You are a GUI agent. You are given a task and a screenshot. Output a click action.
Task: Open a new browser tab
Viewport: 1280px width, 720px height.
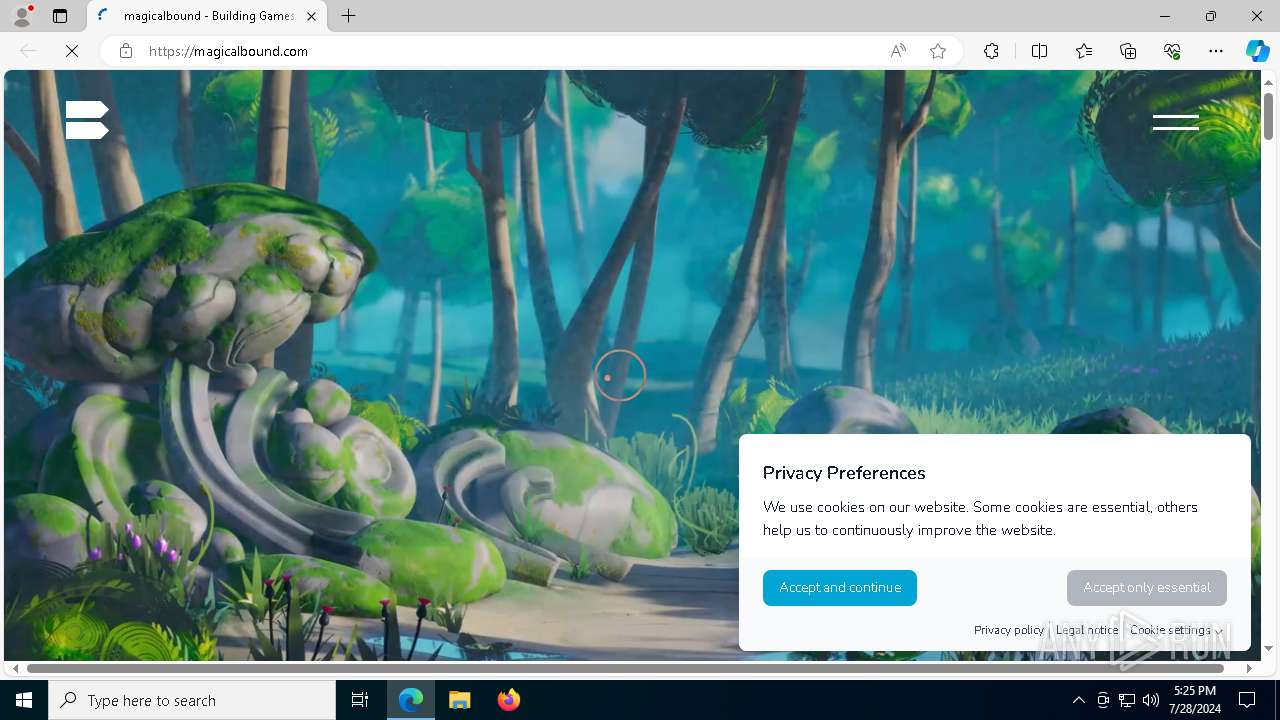click(348, 16)
